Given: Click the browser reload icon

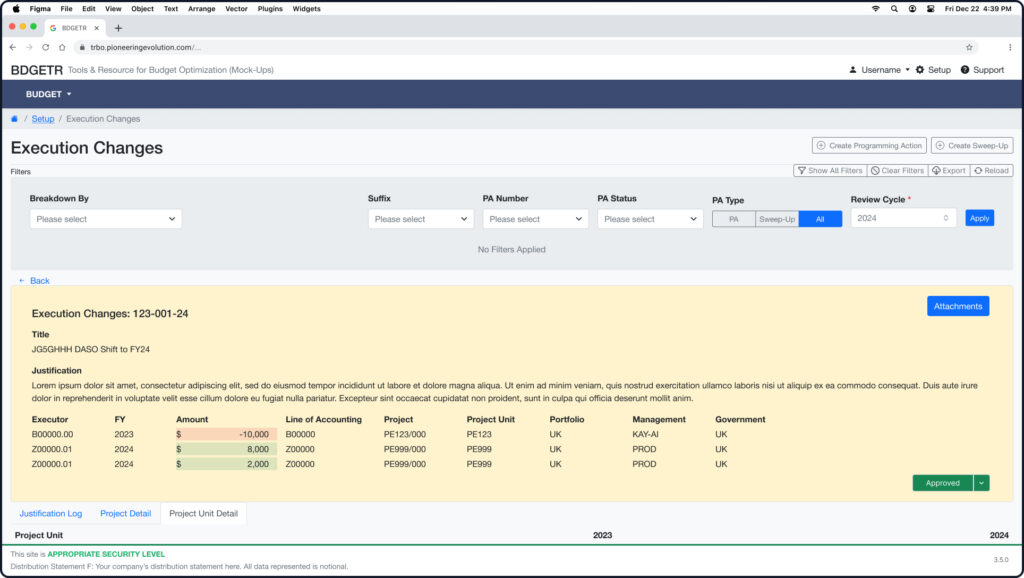Looking at the screenshot, I should pos(47,47).
